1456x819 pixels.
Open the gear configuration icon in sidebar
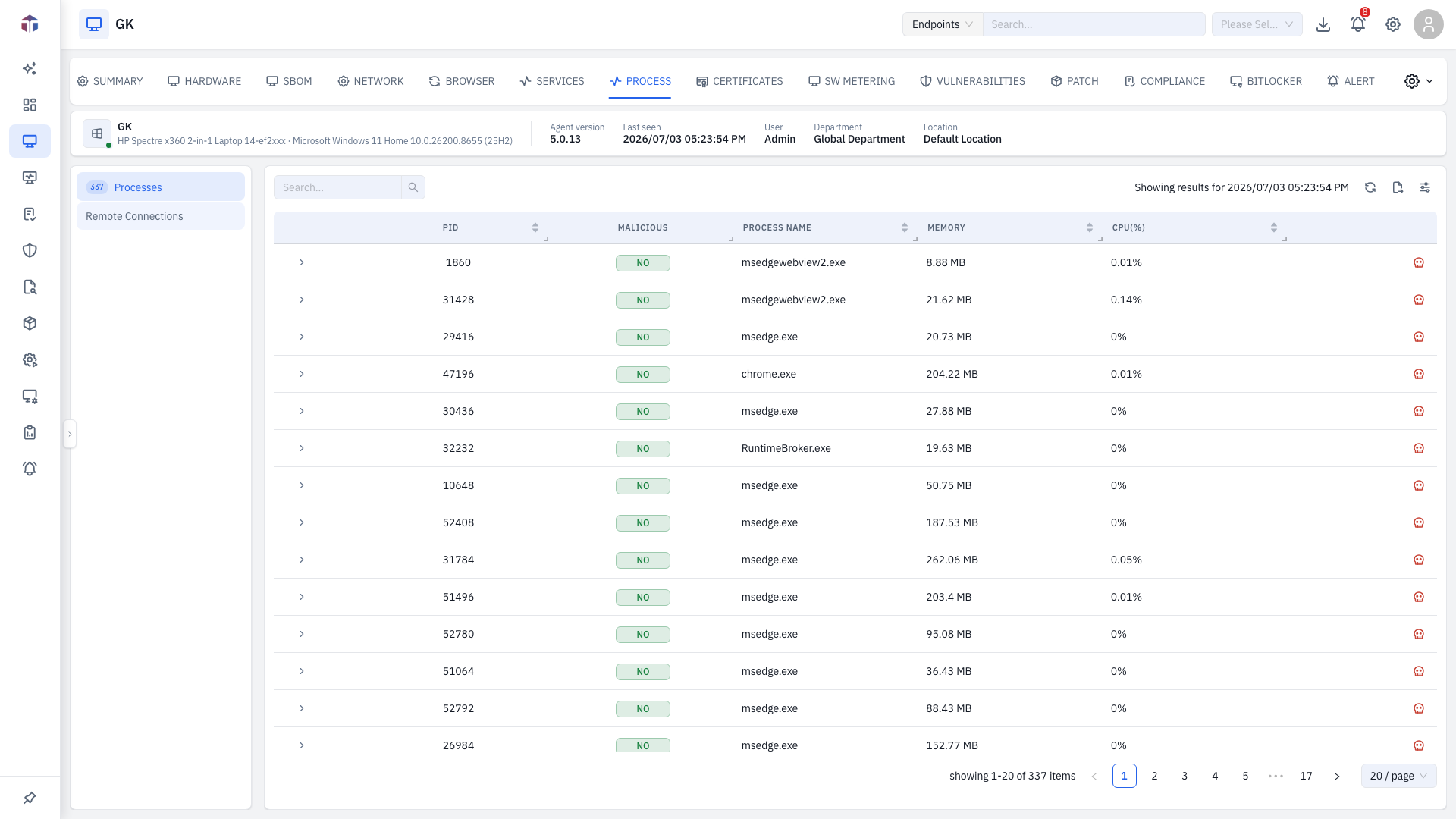pos(30,359)
